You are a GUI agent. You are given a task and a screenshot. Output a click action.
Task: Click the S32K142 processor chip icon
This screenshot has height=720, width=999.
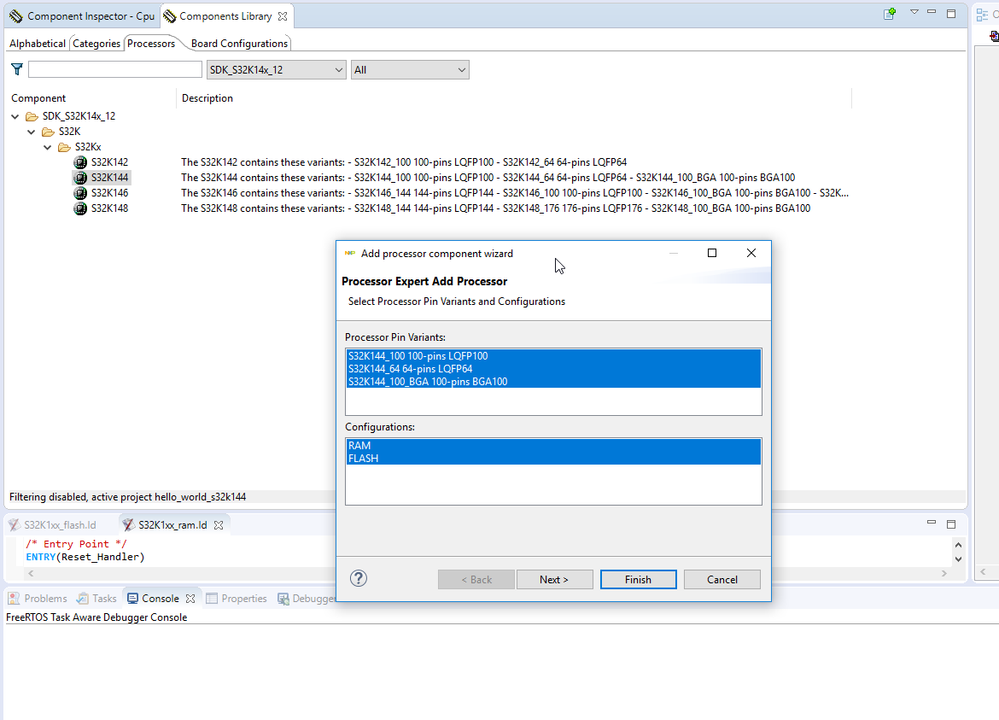coord(80,162)
